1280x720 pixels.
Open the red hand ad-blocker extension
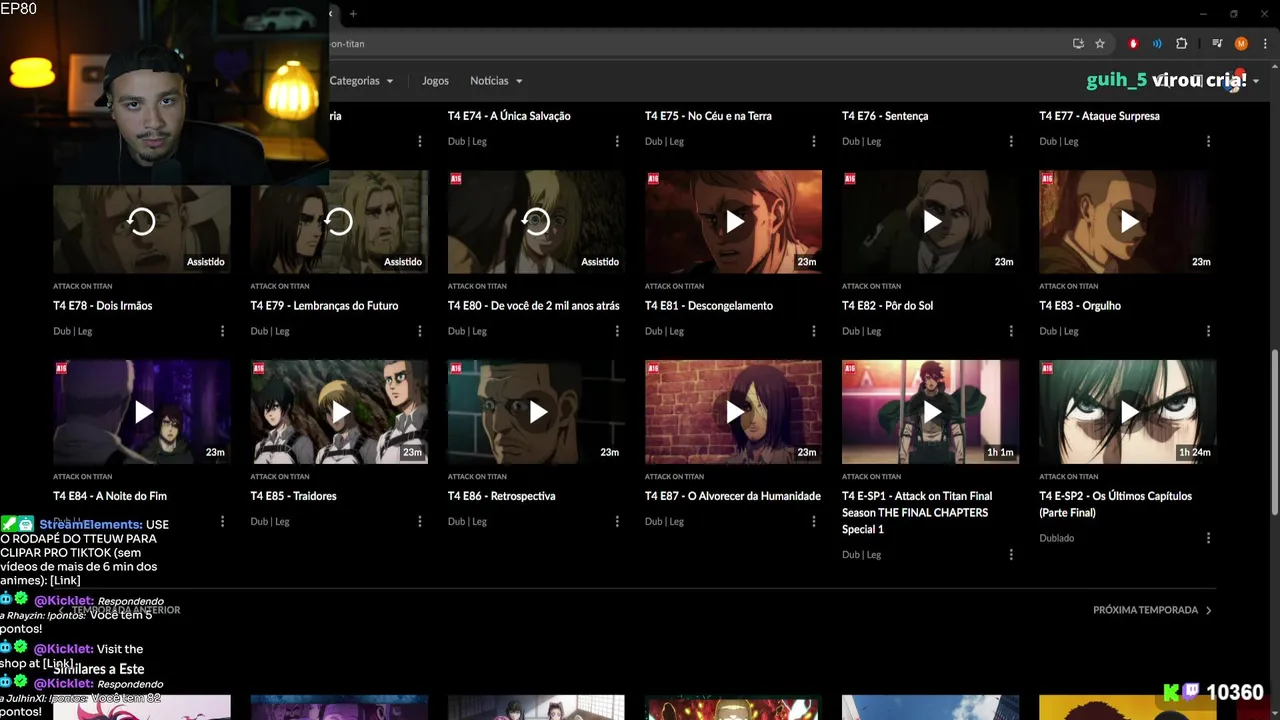(1133, 44)
